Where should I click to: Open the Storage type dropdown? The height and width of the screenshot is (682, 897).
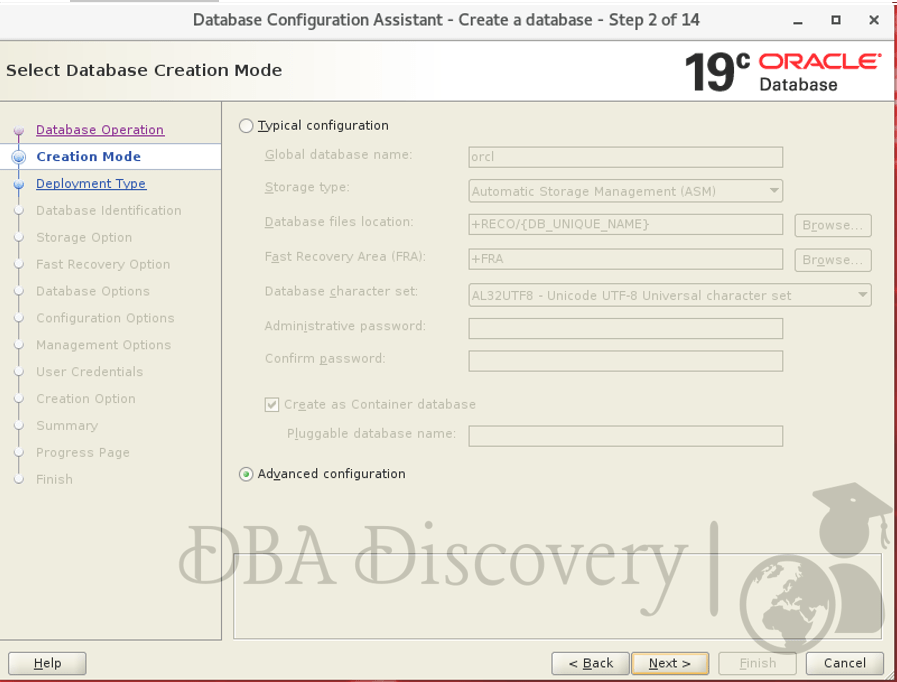[625, 191]
